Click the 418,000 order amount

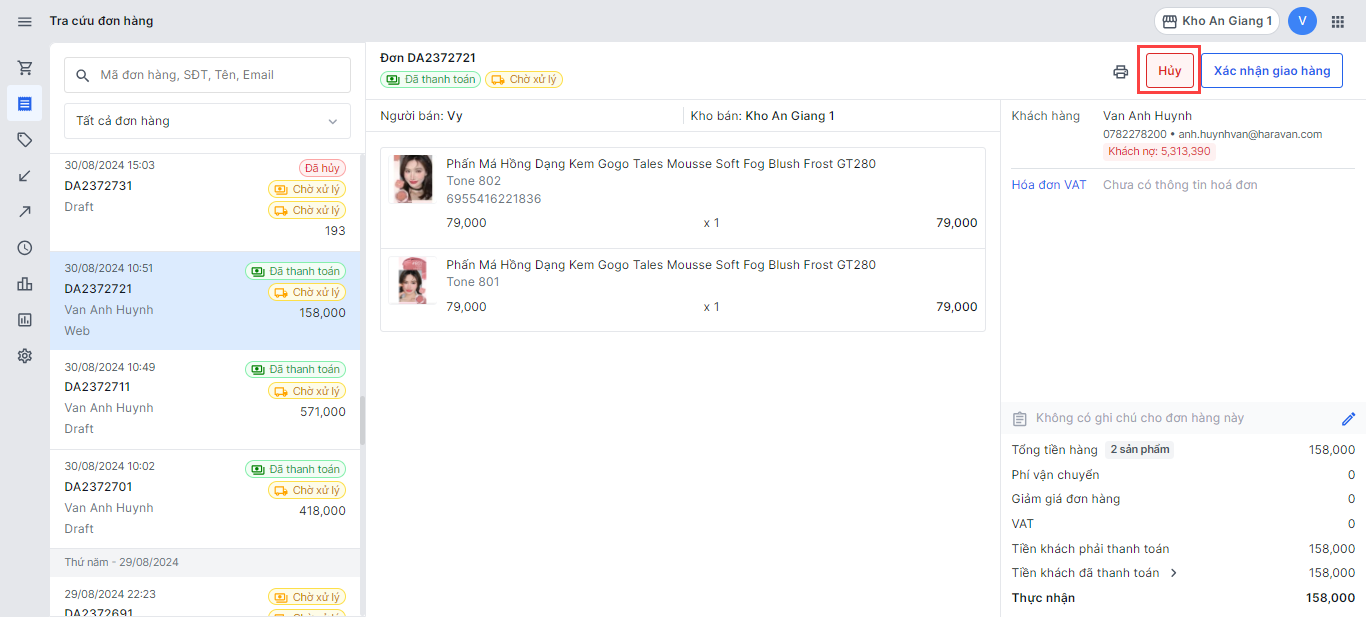click(322, 511)
